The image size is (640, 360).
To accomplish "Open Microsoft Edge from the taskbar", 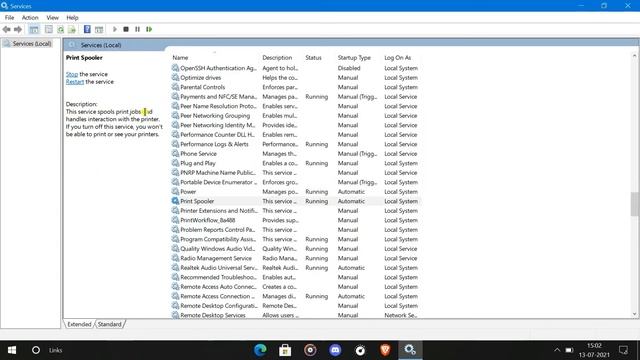I will (260, 350).
